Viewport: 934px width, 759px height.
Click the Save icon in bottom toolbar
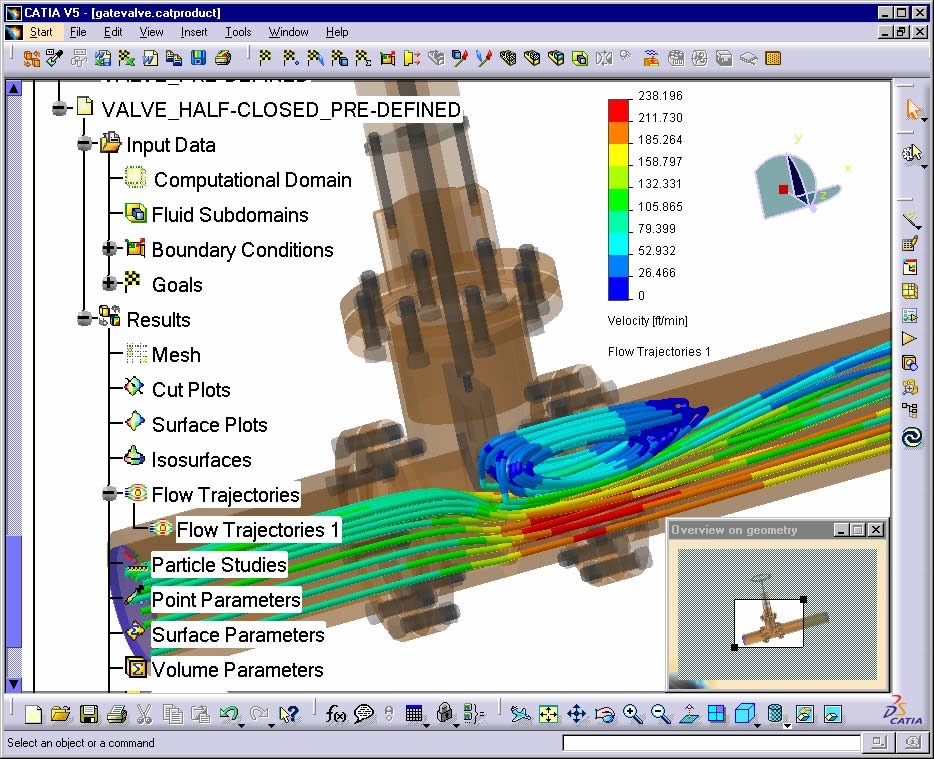(x=89, y=714)
